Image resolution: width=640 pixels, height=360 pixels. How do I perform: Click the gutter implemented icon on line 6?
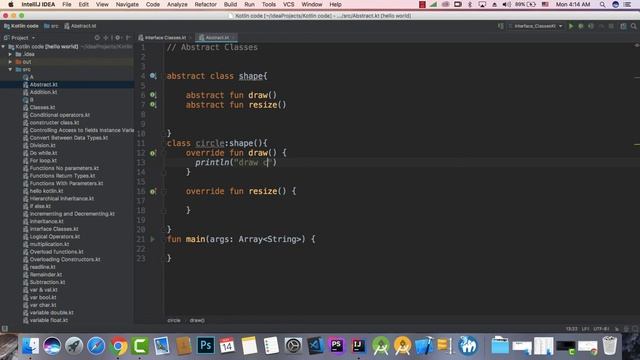tap(153, 95)
